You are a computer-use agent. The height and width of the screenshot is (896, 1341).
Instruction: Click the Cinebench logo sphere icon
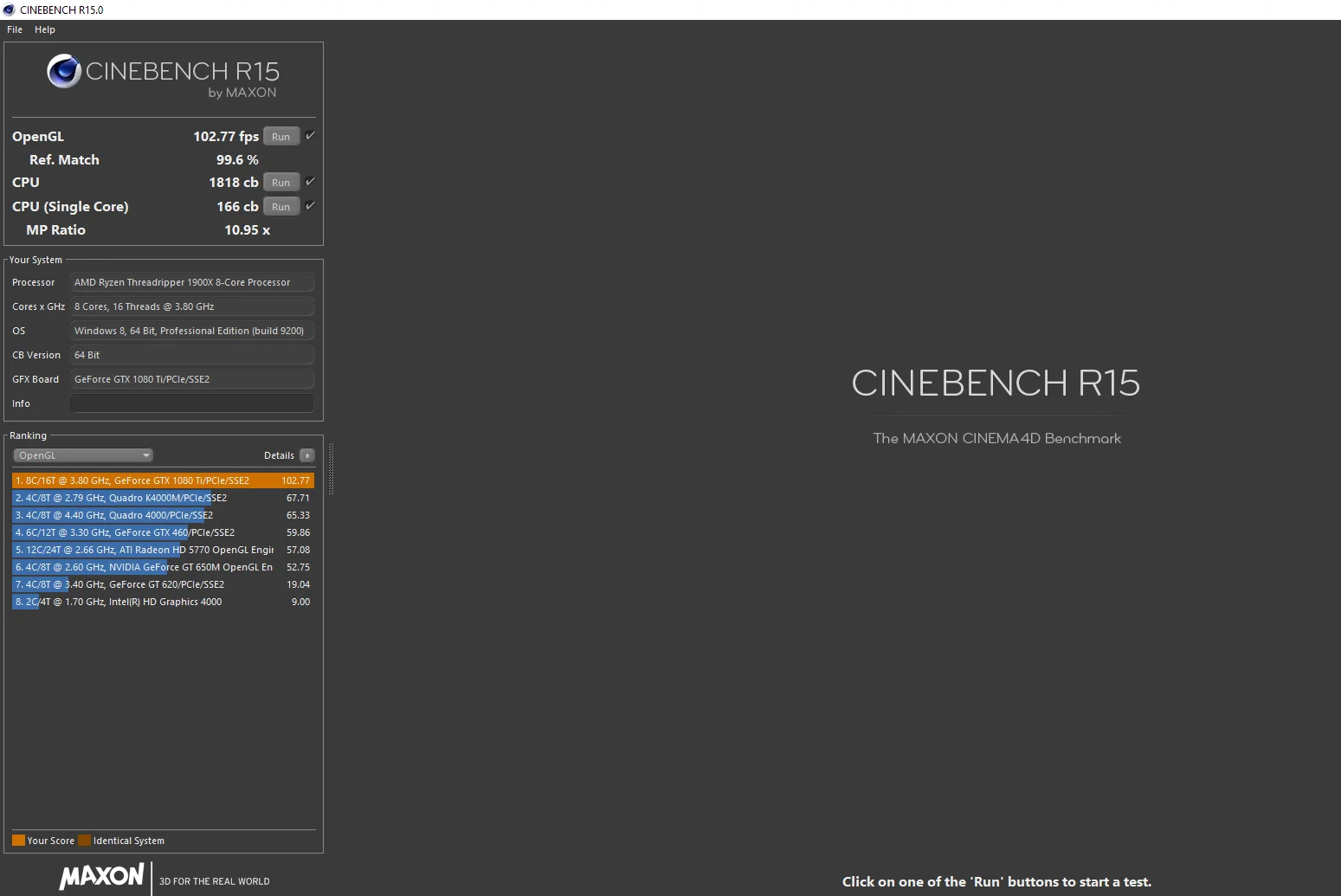point(64,72)
